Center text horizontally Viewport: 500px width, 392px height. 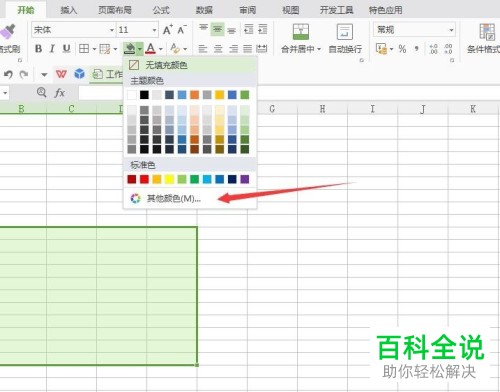click(218, 49)
